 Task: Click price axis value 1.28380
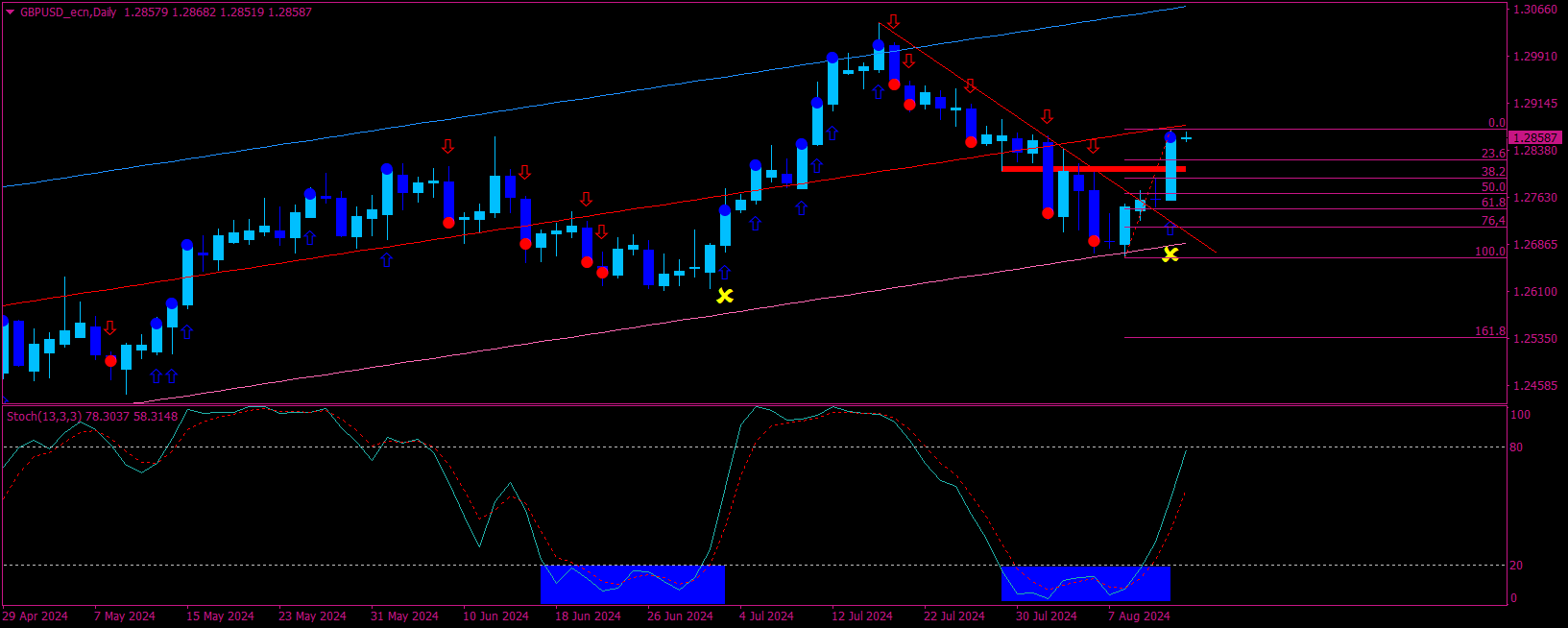coord(1535,151)
